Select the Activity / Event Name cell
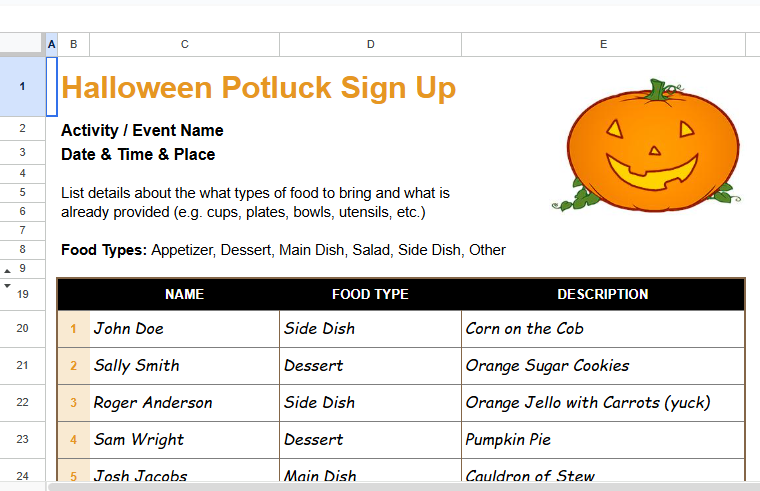Viewport: 760px width, 491px height. (x=142, y=131)
